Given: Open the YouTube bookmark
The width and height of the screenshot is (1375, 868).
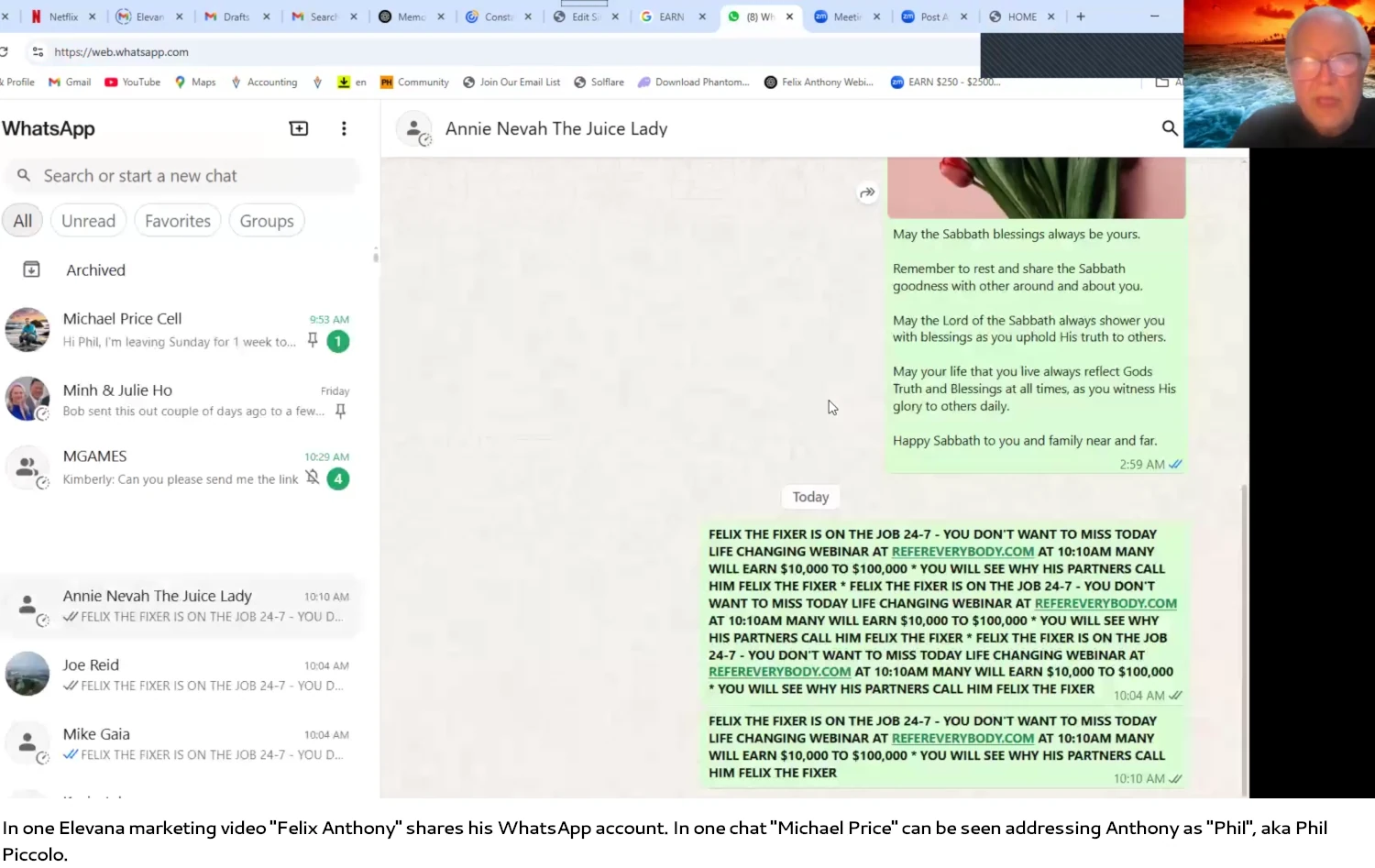Looking at the screenshot, I should coord(132,82).
